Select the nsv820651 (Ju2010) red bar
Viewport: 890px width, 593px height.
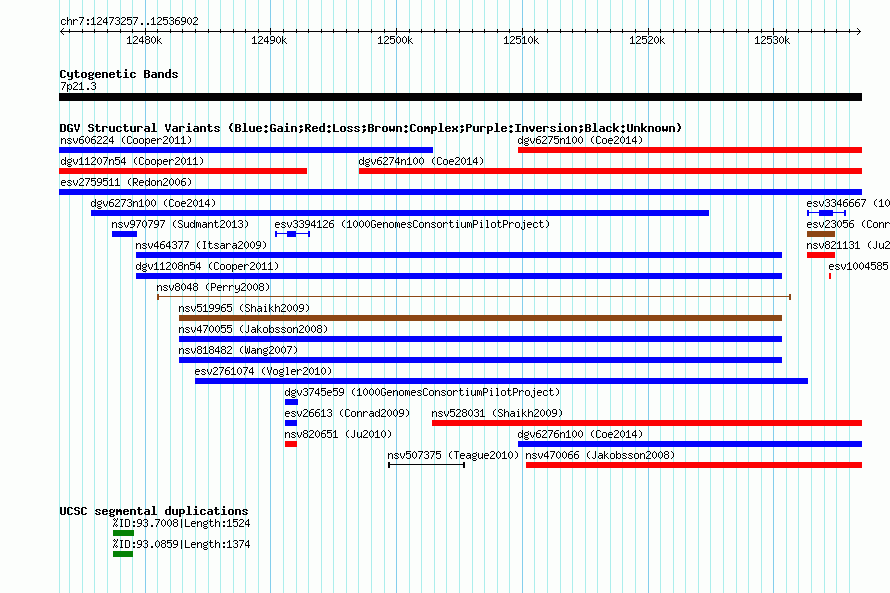[x=291, y=444]
